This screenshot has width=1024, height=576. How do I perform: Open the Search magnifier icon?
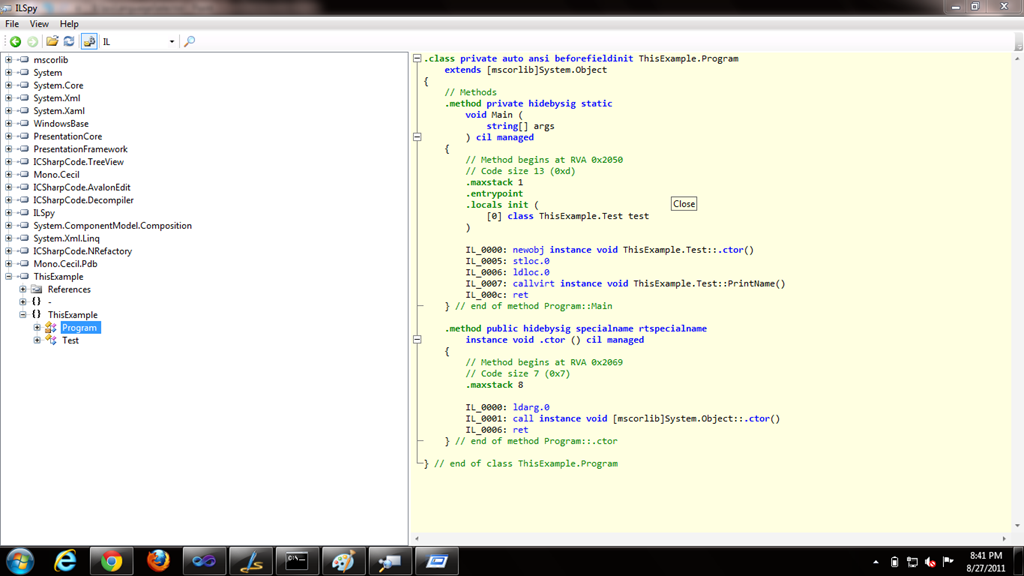[189, 41]
